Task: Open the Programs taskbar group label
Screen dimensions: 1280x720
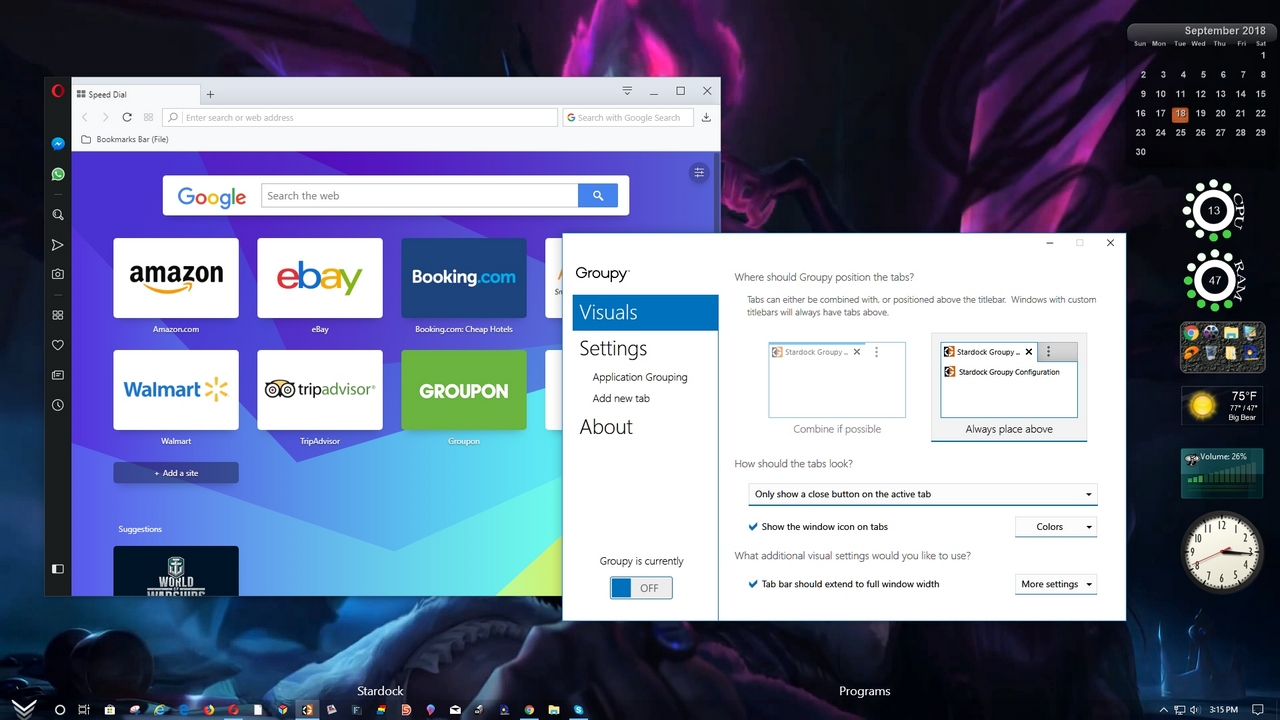Action: (x=865, y=691)
